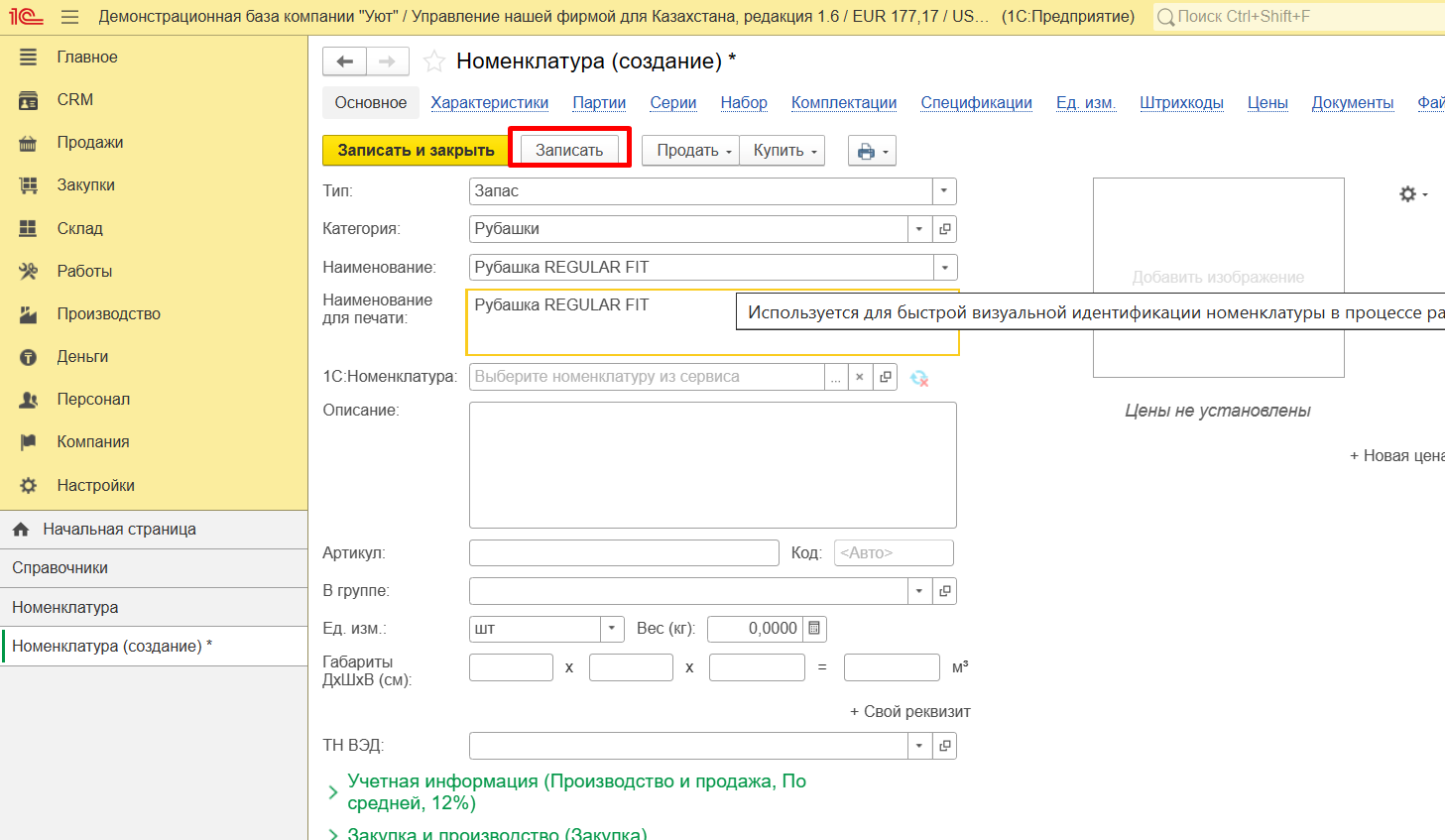Open calculator in weight field
The image size is (1445, 840).
coord(814,629)
